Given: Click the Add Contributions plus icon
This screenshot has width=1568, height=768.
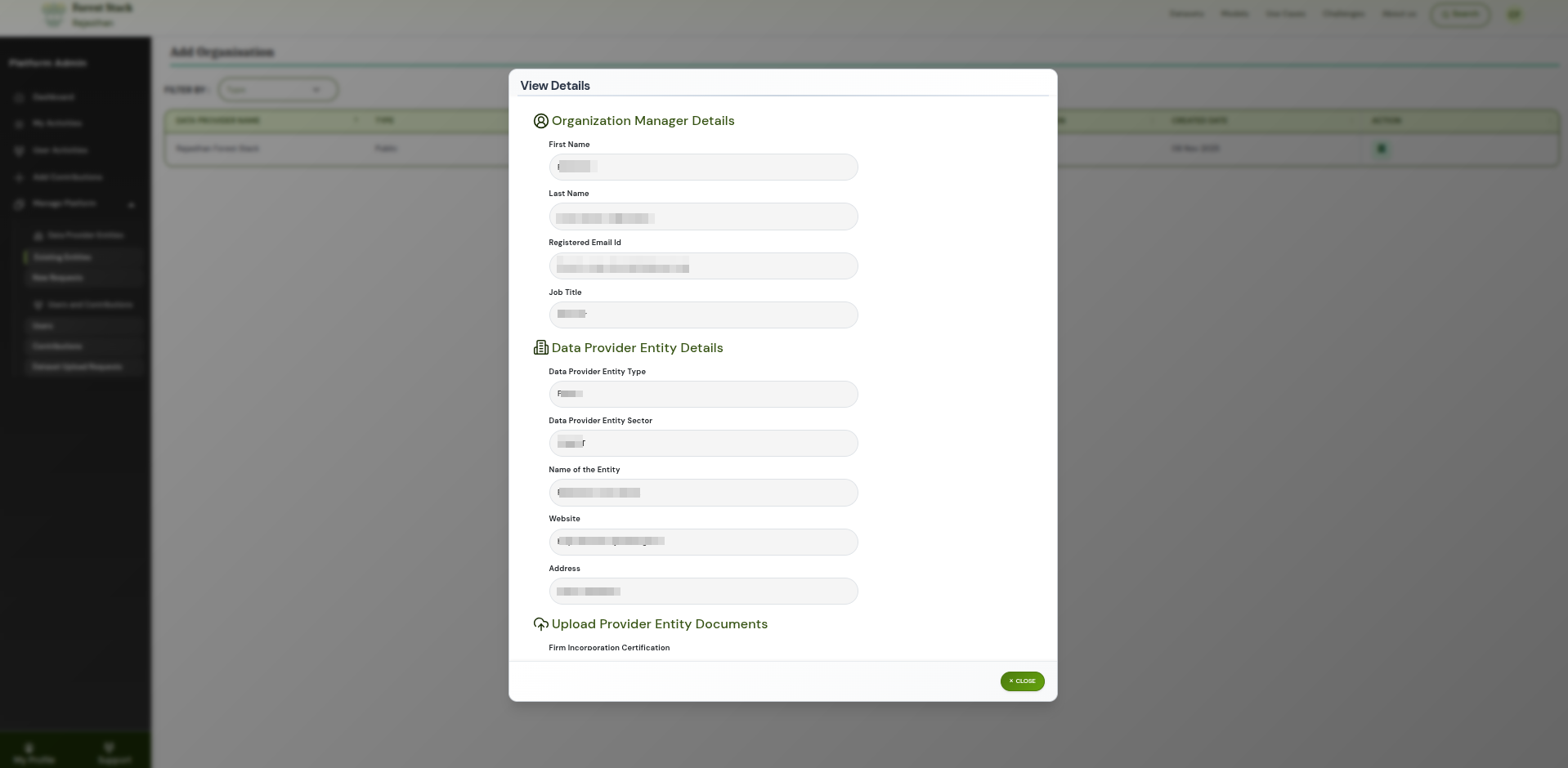Looking at the screenshot, I should pyautogui.click(x=20, y=177).
